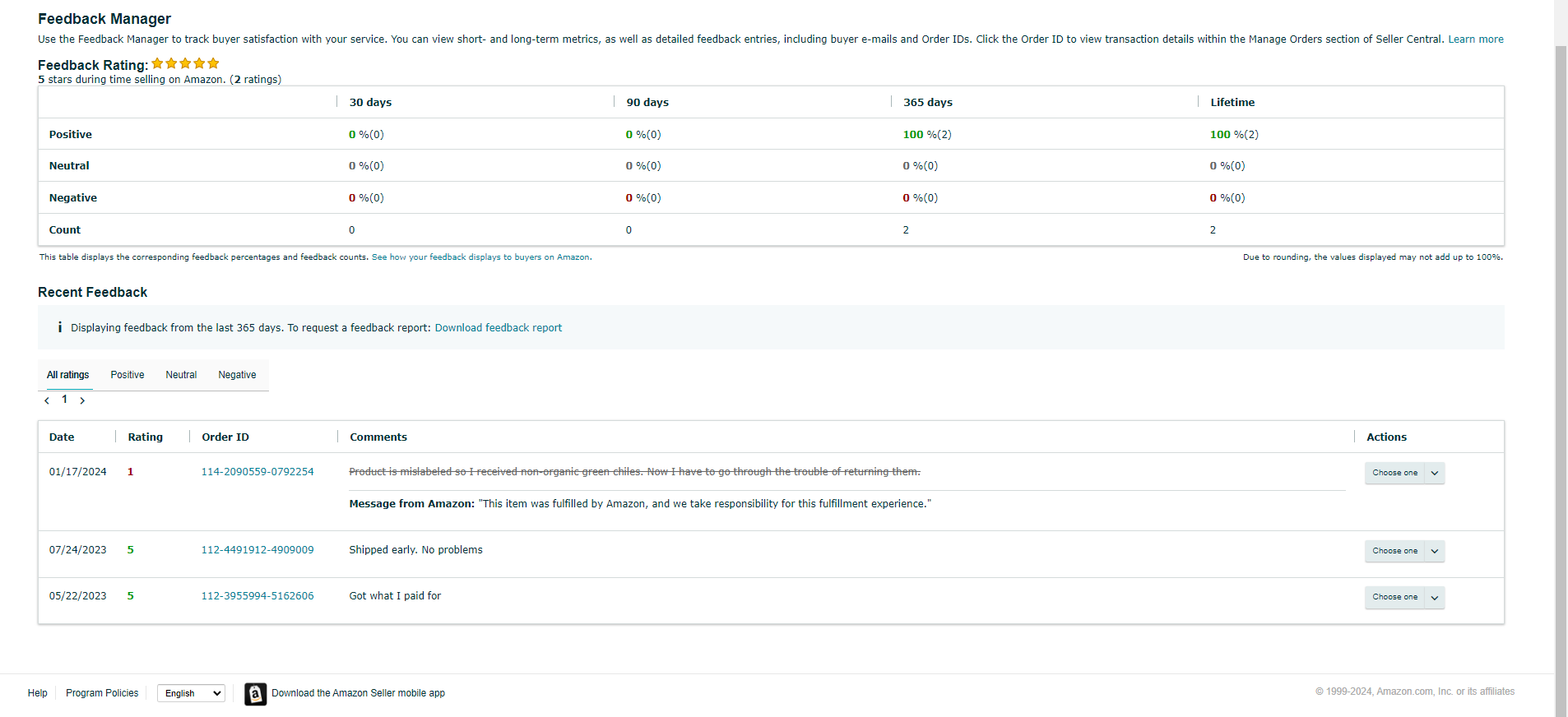The height and width of the screenshot is (717, 1568).
Task: Click the rating 5 for 07/24/2023
Action: tap(130, 550)
